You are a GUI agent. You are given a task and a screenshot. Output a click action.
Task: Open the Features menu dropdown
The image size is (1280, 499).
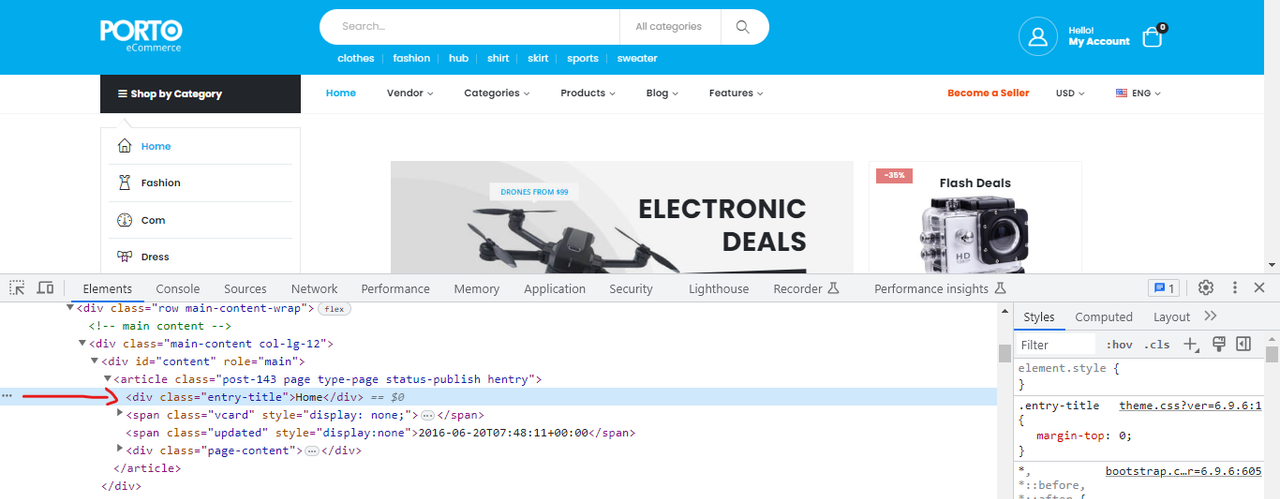coord(736,93)
